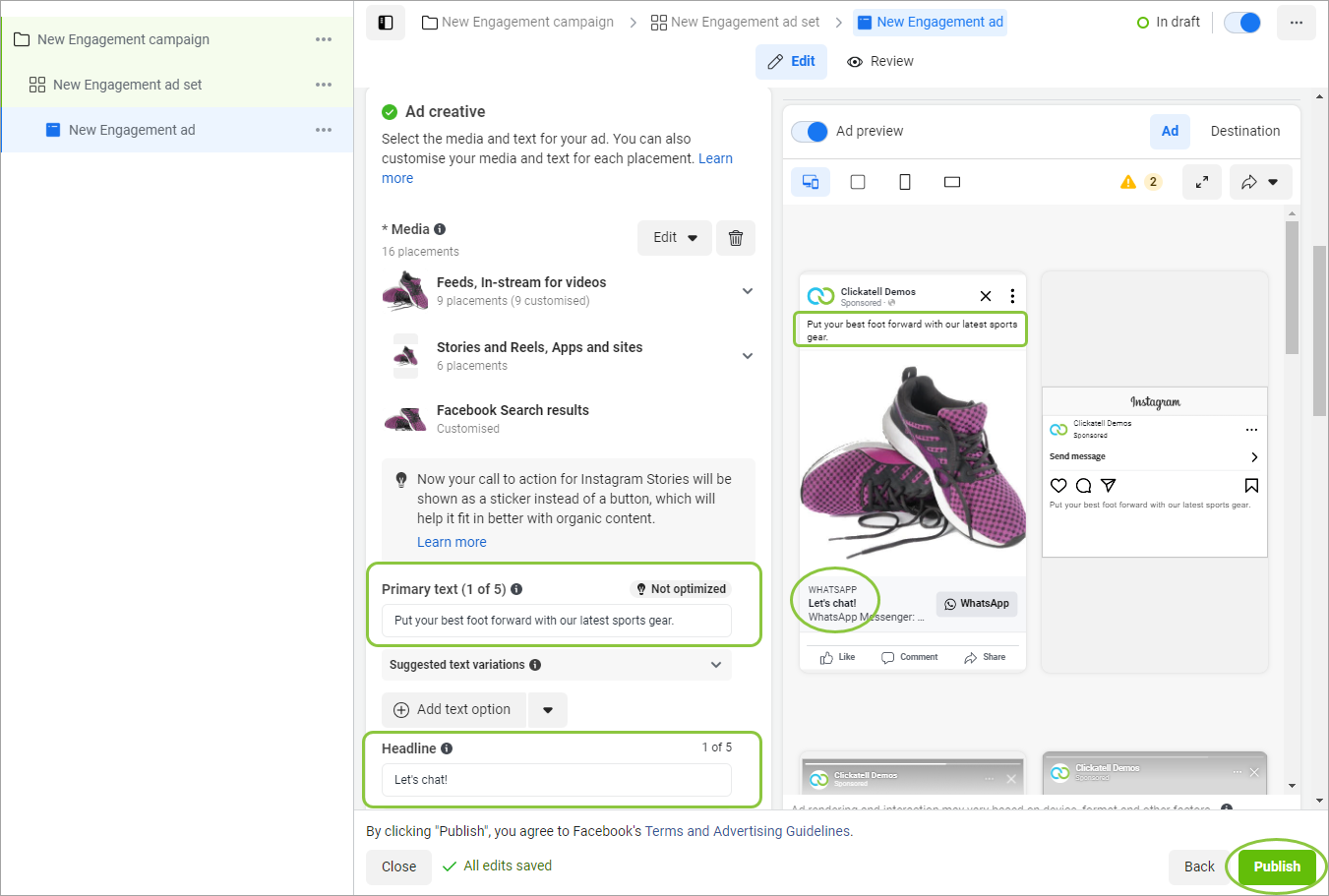Expand ad preview to full screen
The height and width of the screenshot is (896, 1329).
[x=1201, y=182]
